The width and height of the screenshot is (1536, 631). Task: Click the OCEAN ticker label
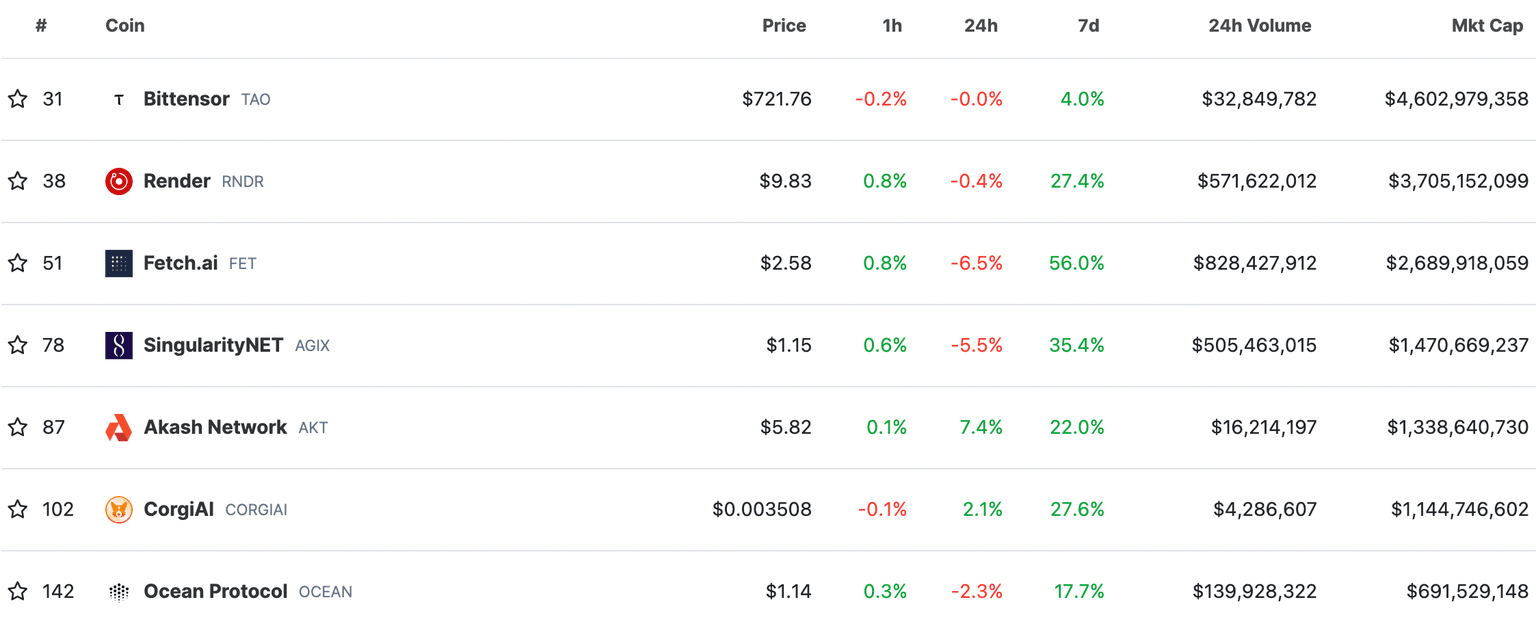click(325, 591)
